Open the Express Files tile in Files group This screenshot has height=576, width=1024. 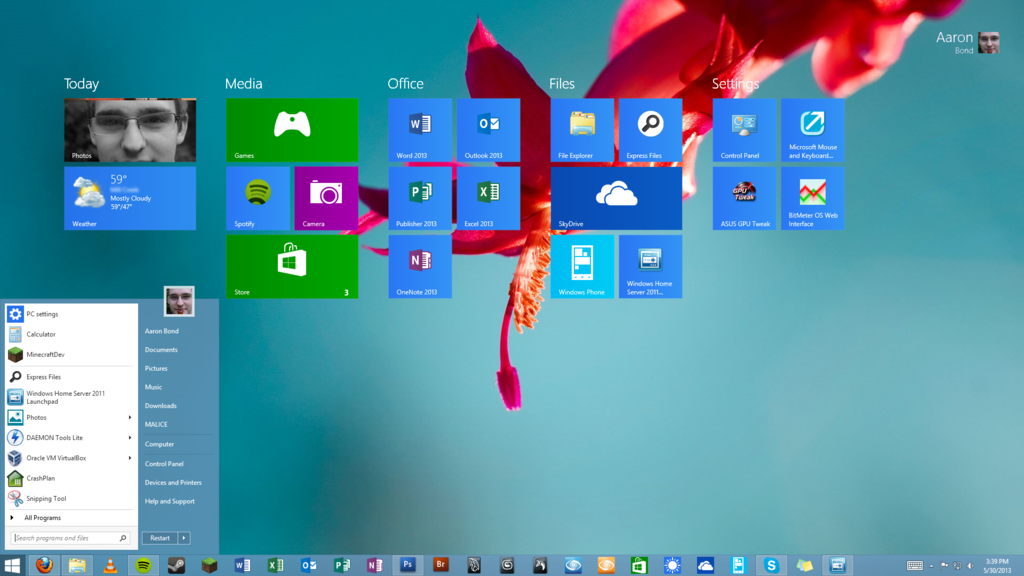point(650,130)
